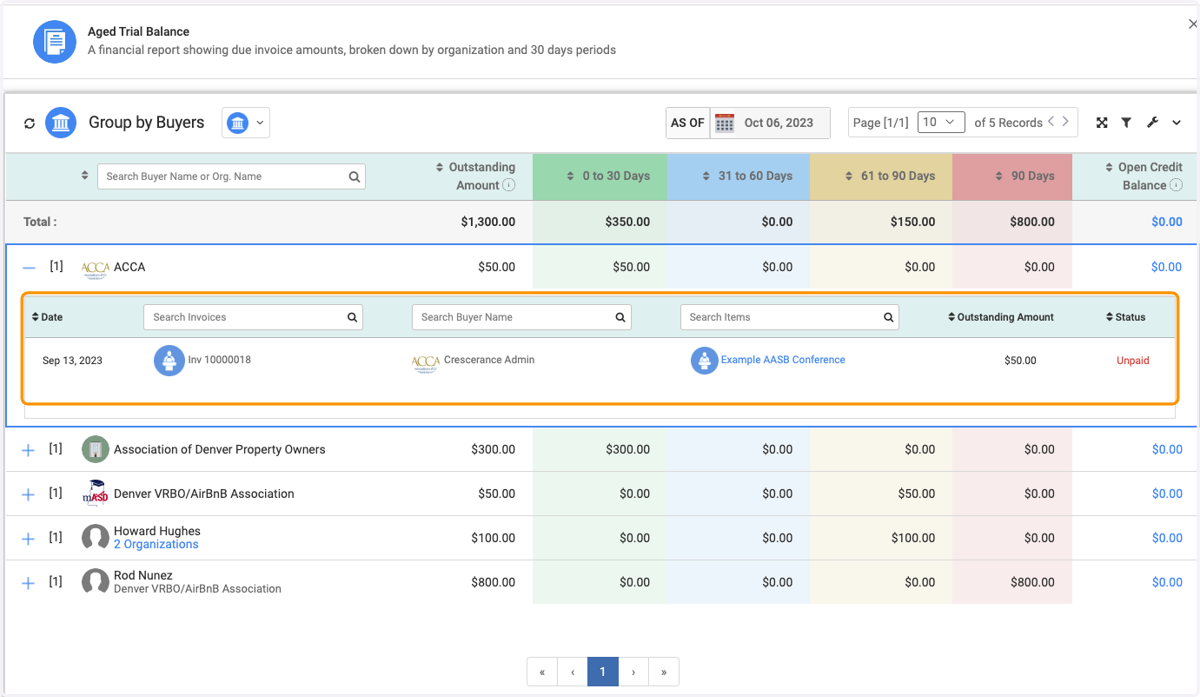
Task: Click the refresh report icon
Action: pyautogui.click(x=29, y=123)
